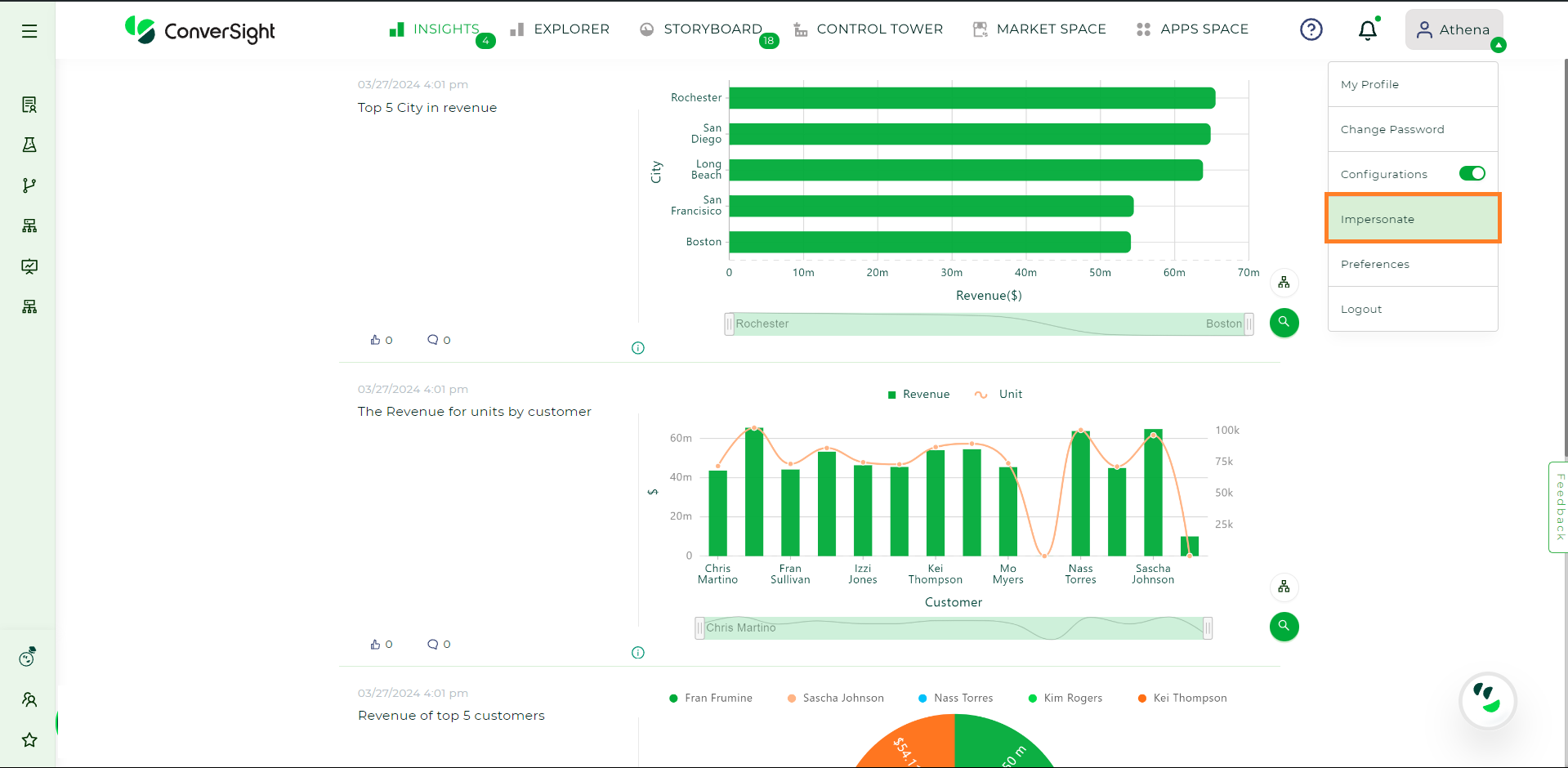This screenshot has height=768, width=1568.
Task: Open drill hierarchy for customer chart
Action: 1284,587
